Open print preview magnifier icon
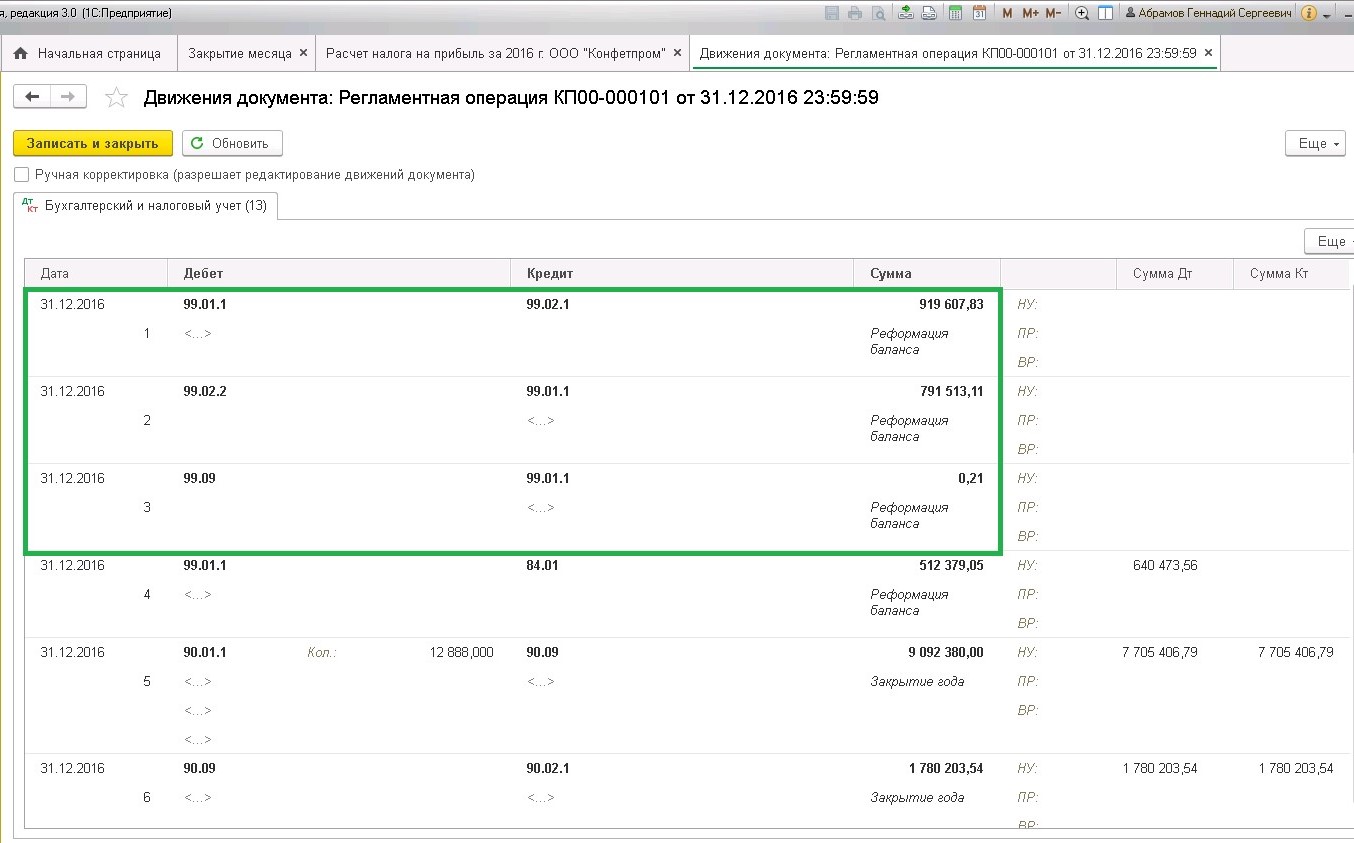Screen dimensions: 1354x843 tap(878, 13)
